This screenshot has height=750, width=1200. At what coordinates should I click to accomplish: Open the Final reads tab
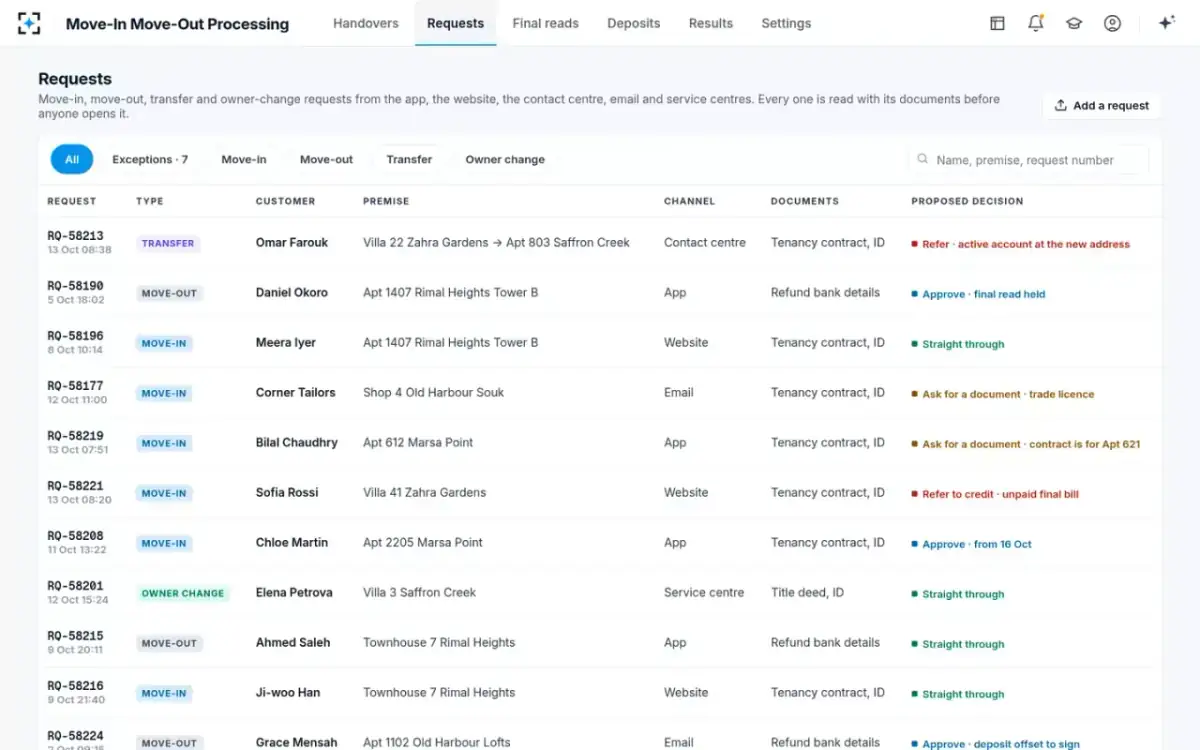tap(545, 23)
